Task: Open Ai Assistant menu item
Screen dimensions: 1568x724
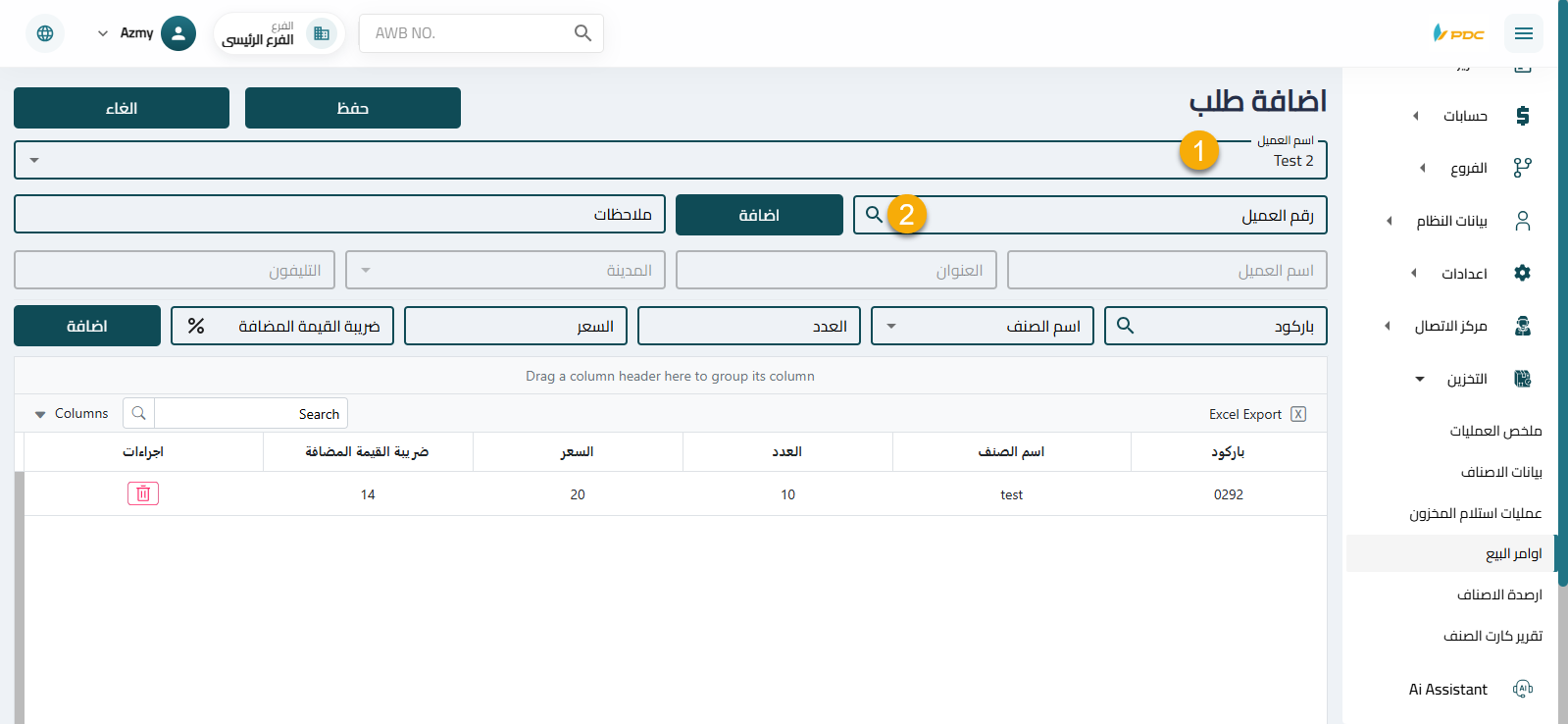Action: 1448,689
